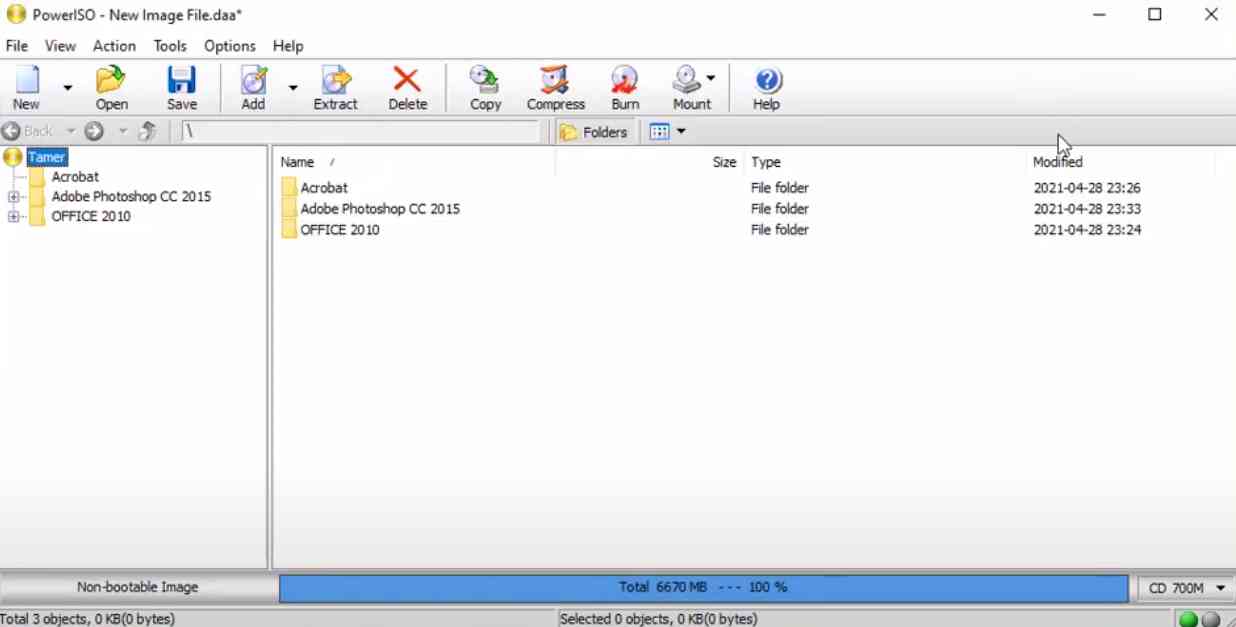This screenshot has width=1236, height=627.
Task: Expand Adobe Photoshop CC 2015 tree node
Action: pos(14,197)
